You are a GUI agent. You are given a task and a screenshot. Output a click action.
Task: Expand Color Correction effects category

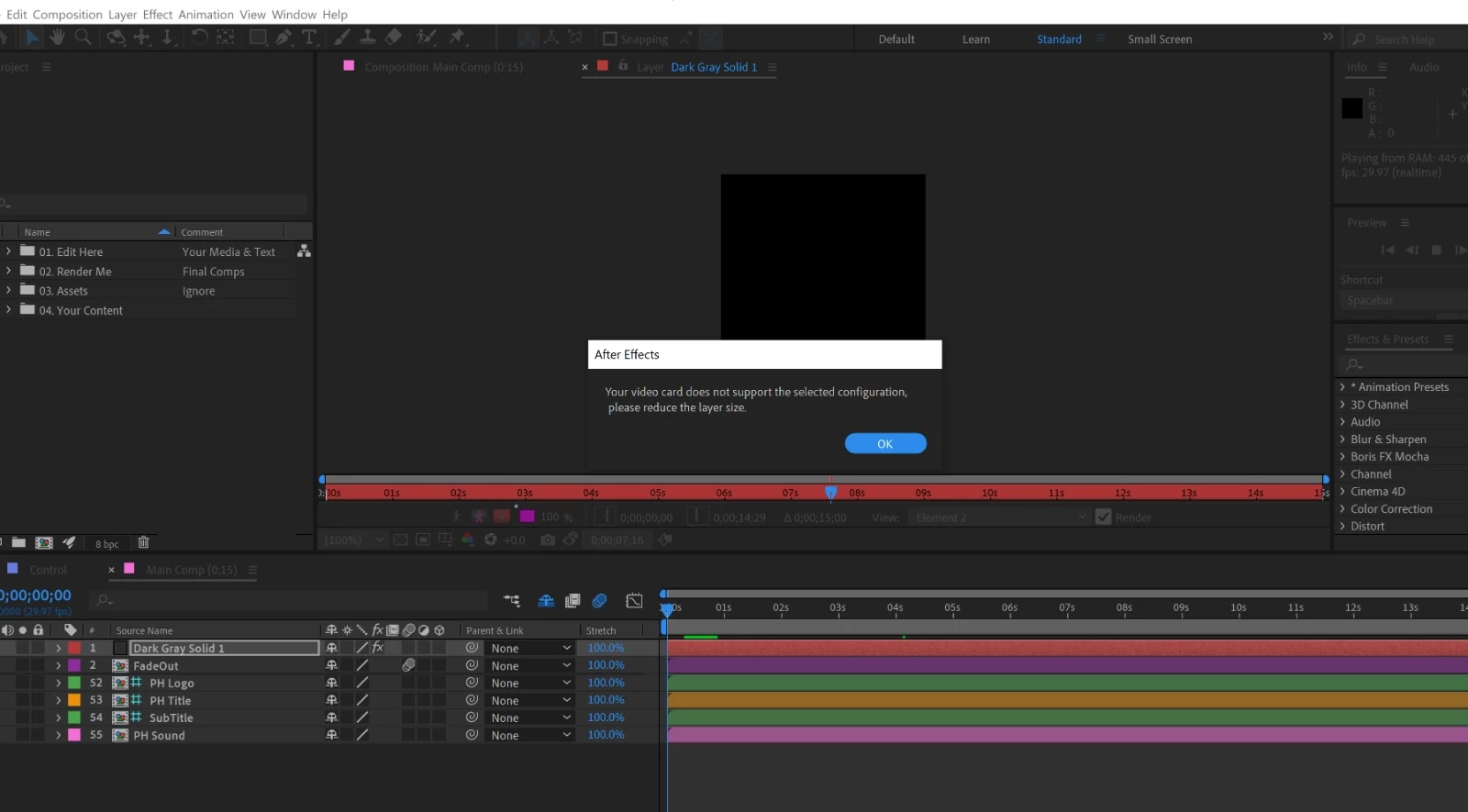pyautogui.click(x=1342, y=509)
